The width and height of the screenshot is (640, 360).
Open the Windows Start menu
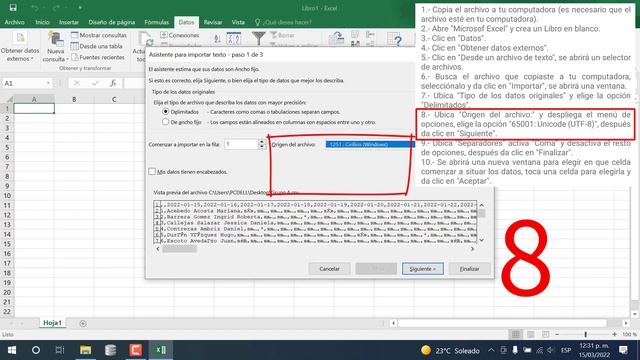(11, 350)
